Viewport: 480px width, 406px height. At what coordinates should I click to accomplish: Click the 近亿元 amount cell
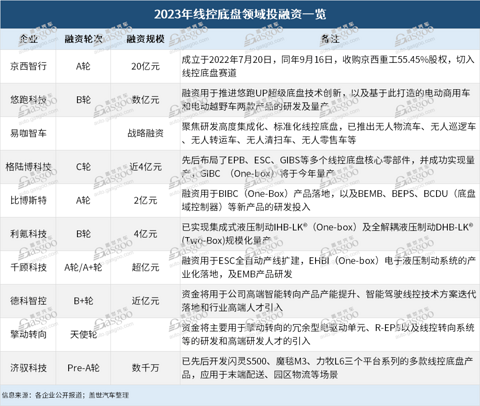tap(145, 301)
